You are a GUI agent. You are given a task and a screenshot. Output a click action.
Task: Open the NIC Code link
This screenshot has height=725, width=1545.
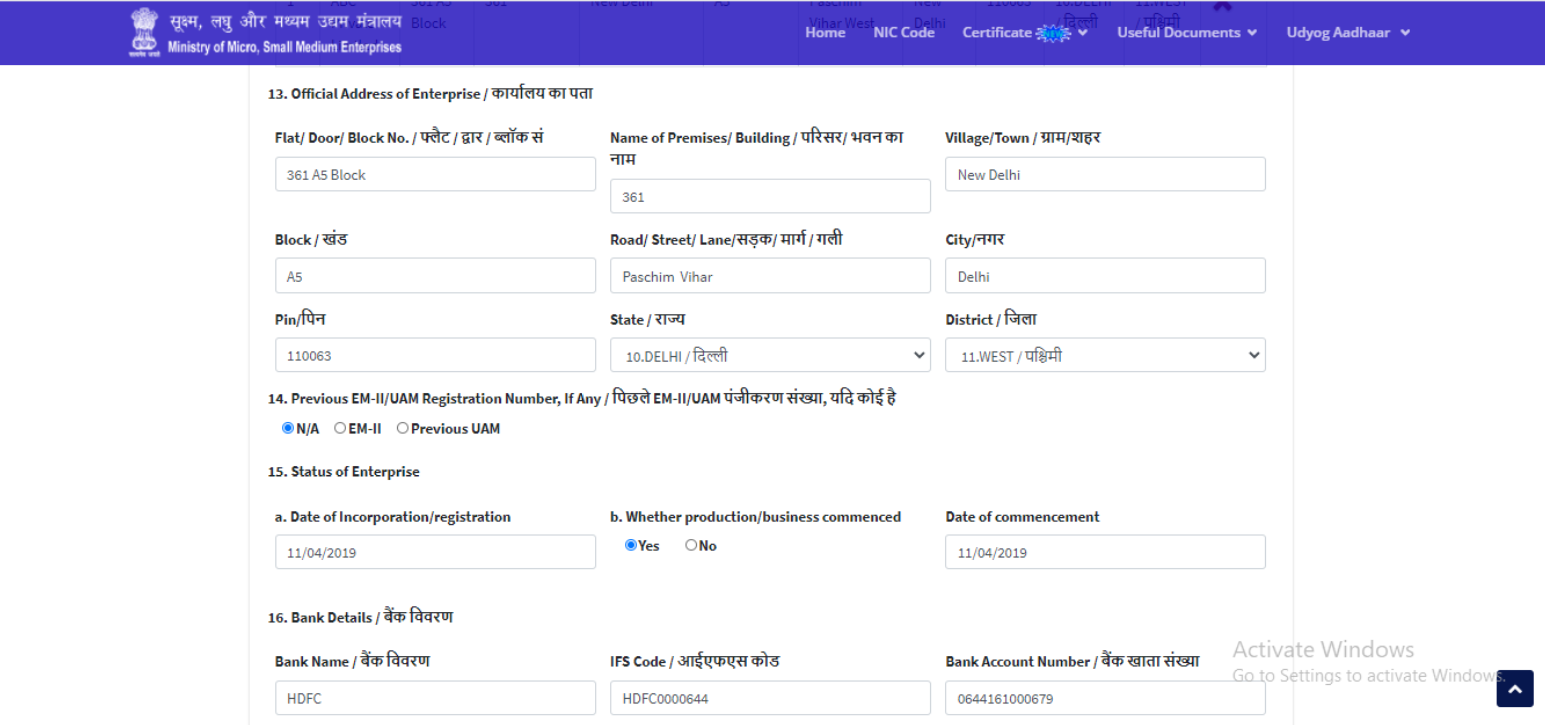pyautogui.click(x=904, y=33)
